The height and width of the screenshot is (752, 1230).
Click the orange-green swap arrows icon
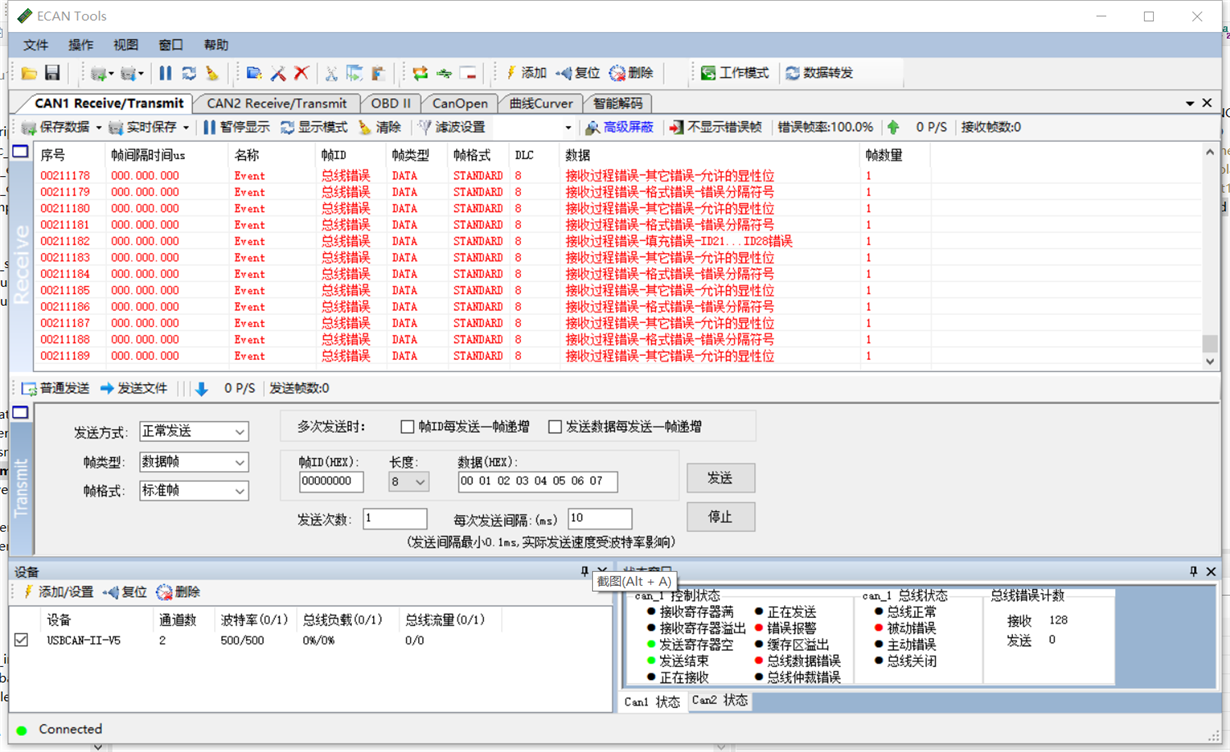[x=420, y=73]
